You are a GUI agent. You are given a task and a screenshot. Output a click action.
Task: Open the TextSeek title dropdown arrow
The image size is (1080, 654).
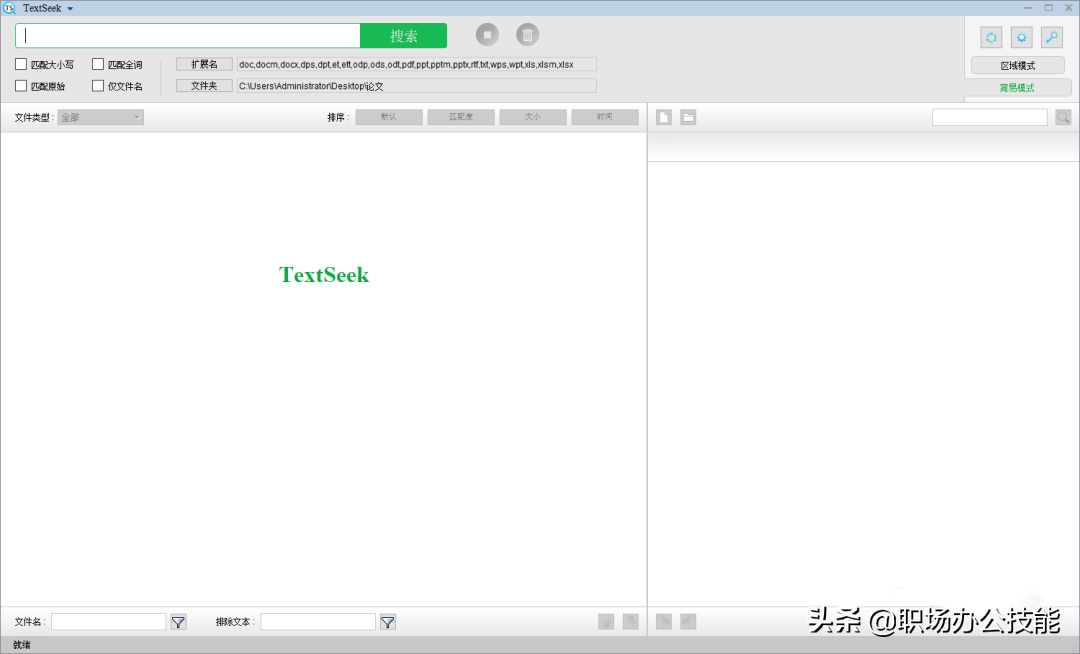70,9
